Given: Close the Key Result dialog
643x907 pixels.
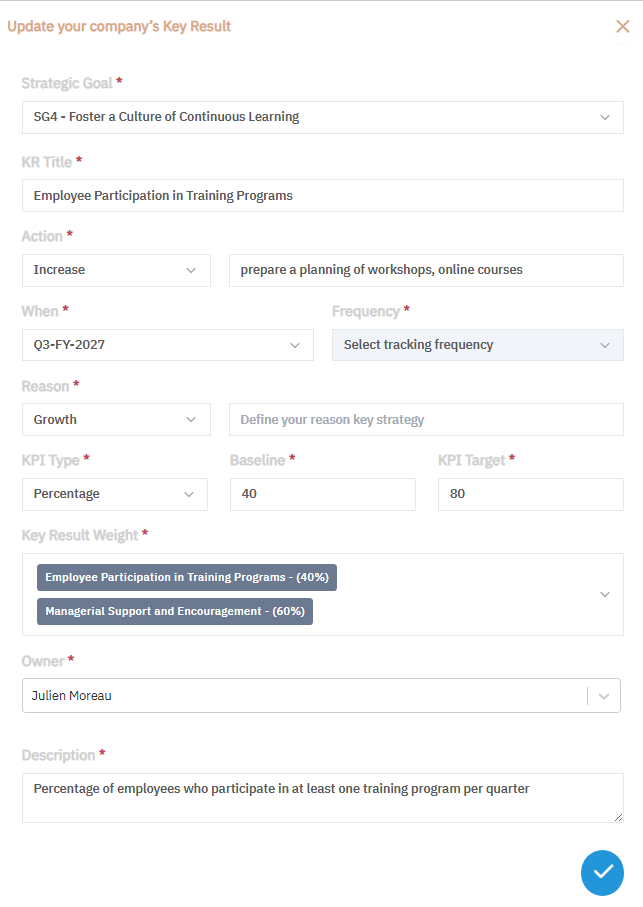Looking at the screenshot, I should point(622,27).
